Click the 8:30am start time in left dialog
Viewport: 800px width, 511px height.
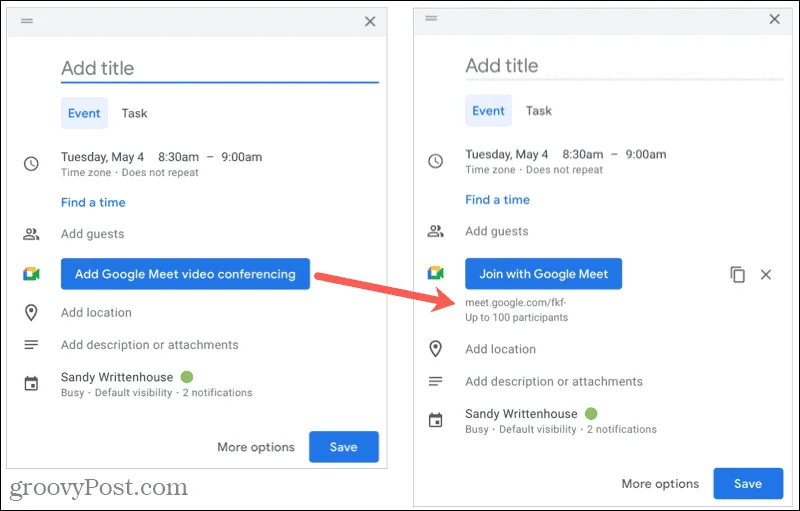coord(178,157)
